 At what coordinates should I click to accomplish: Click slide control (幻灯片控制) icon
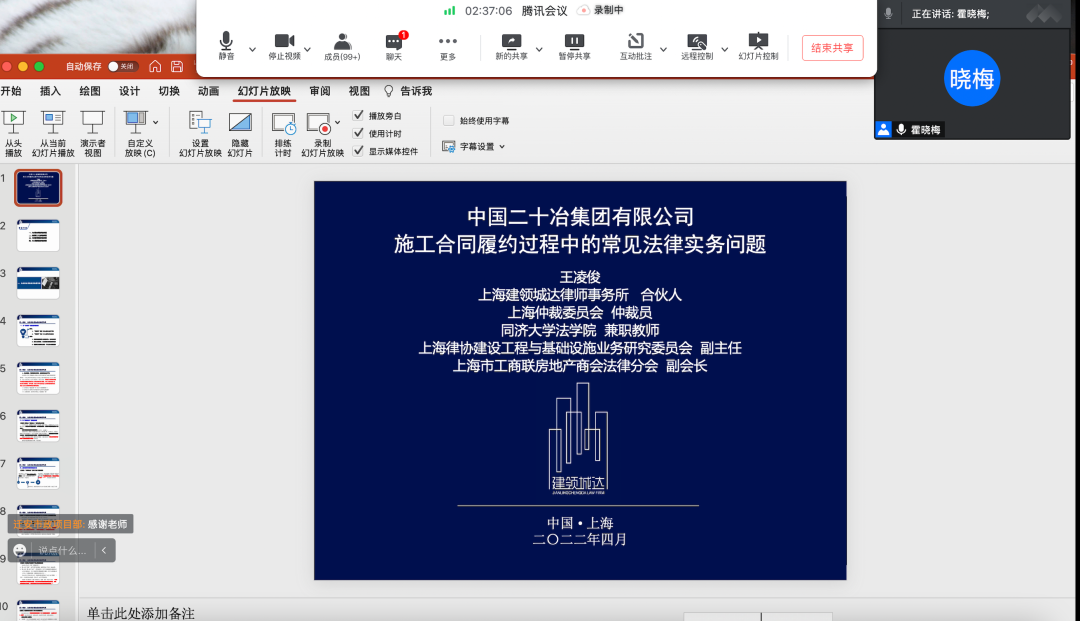point(758,41)
